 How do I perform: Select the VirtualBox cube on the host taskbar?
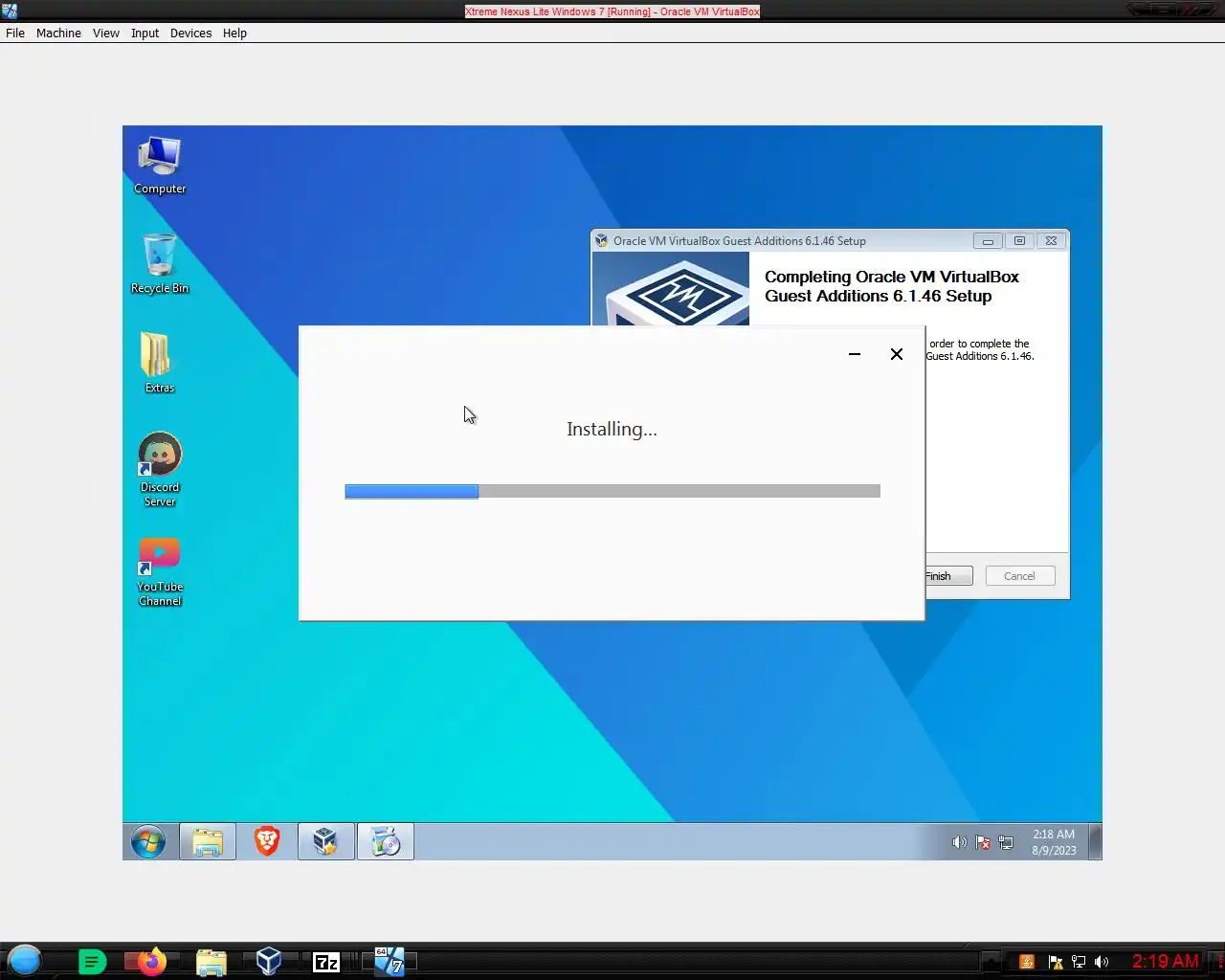269,961
